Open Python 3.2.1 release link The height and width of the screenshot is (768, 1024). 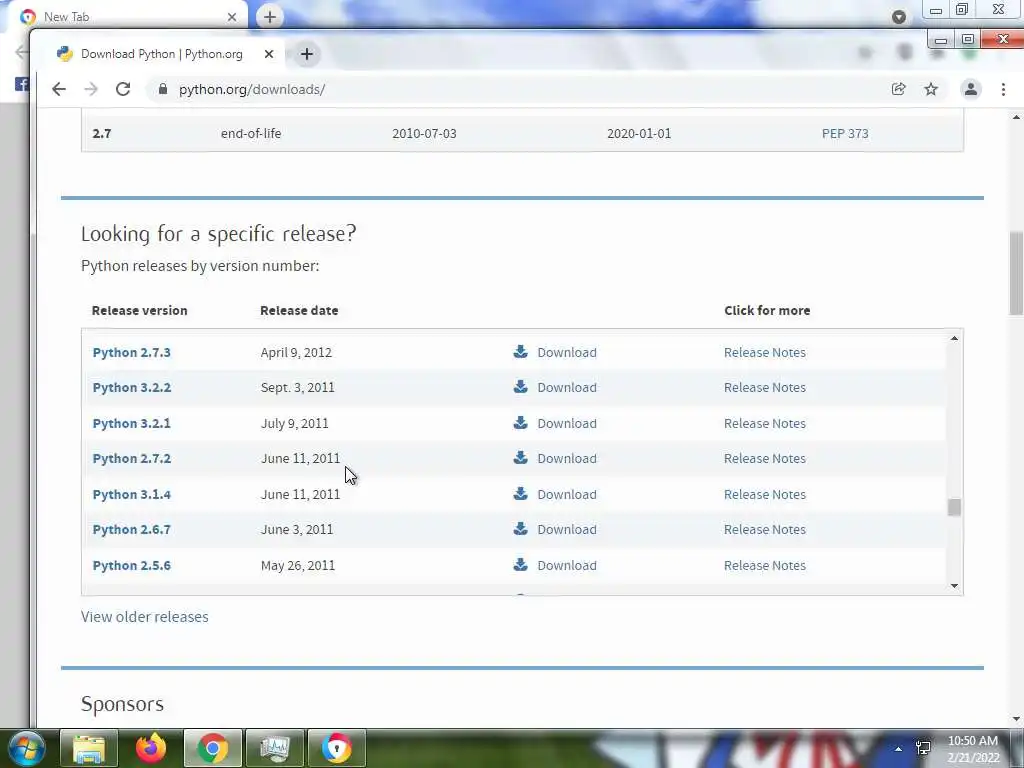131,424
